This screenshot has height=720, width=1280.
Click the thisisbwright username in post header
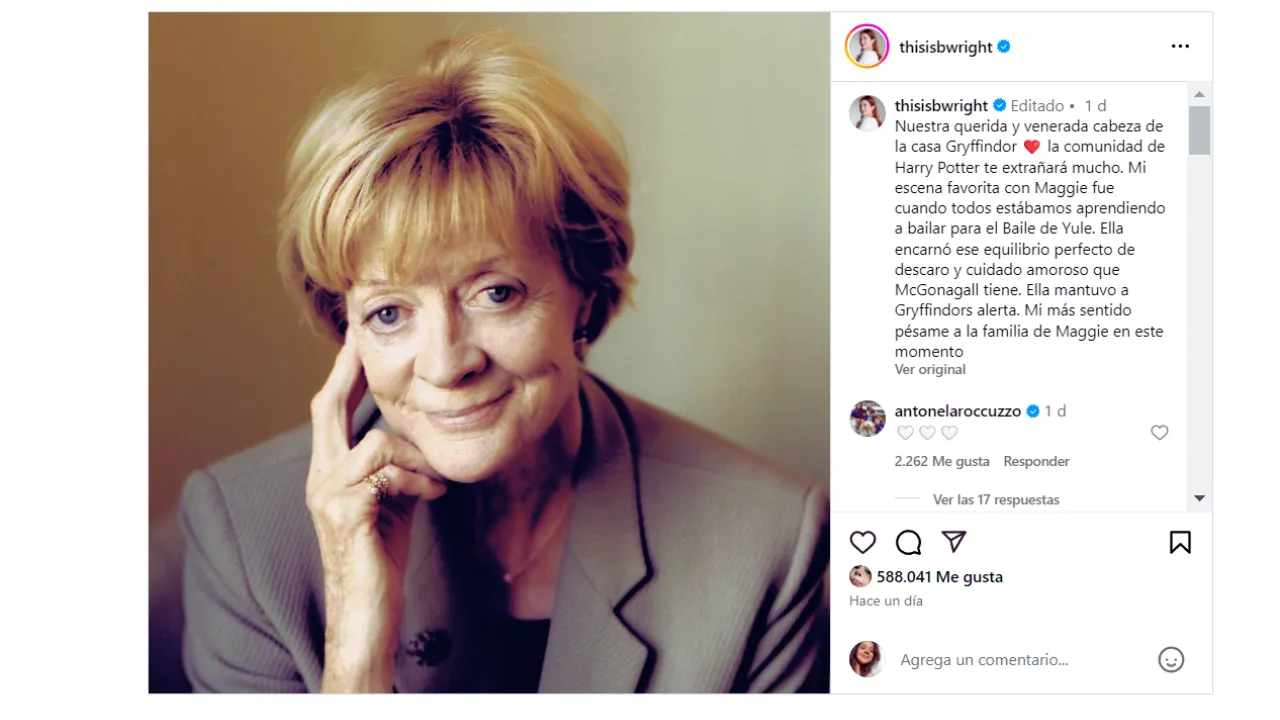coord(945,47)
